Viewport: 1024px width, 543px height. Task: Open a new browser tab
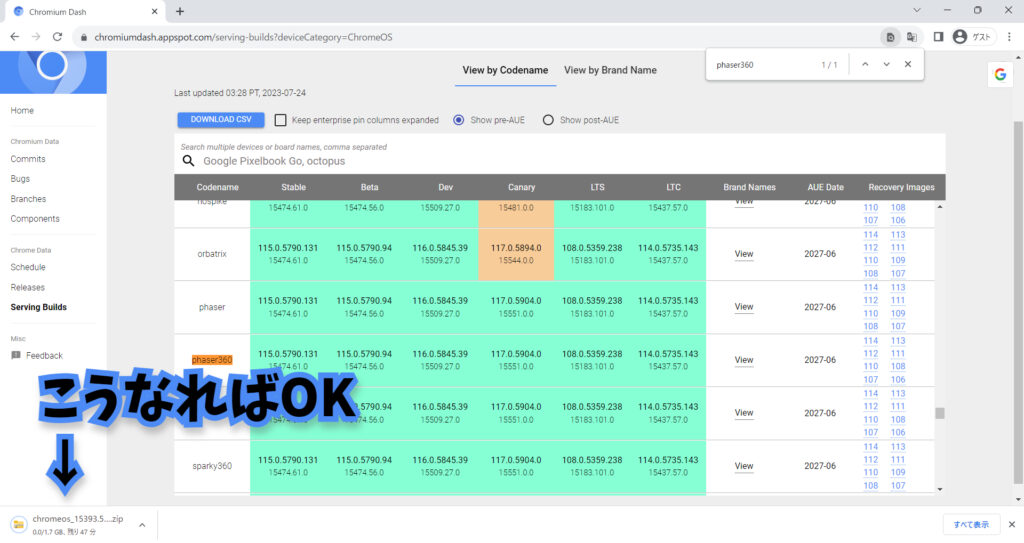(180, 11)
